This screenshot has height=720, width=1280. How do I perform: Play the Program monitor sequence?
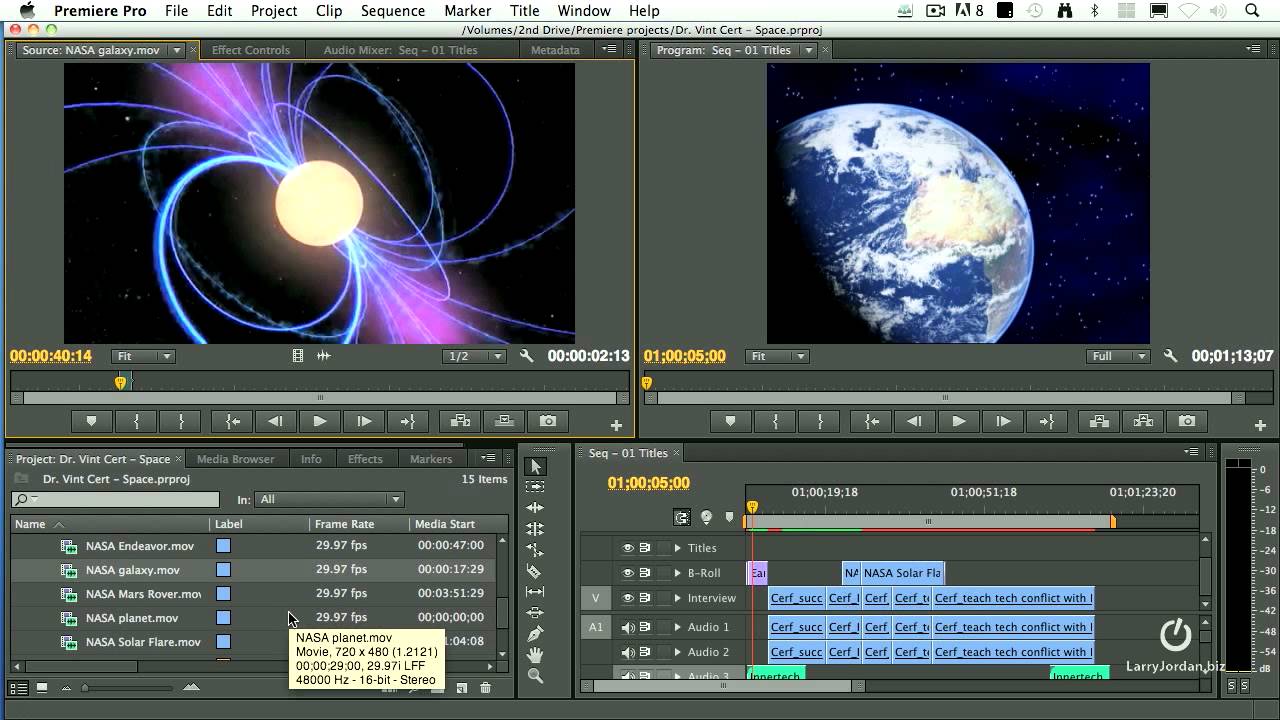click(958, 421)
